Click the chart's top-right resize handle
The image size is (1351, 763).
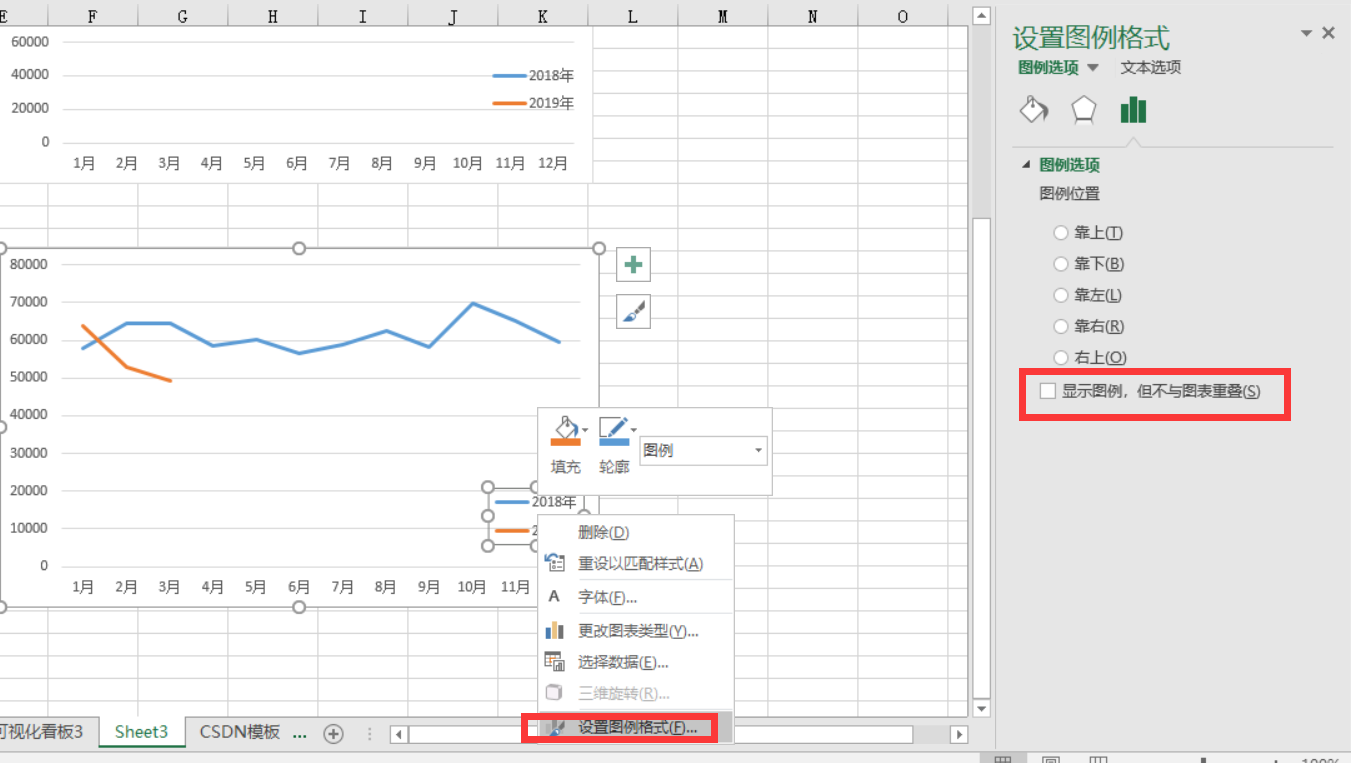(x=599, y=249)
